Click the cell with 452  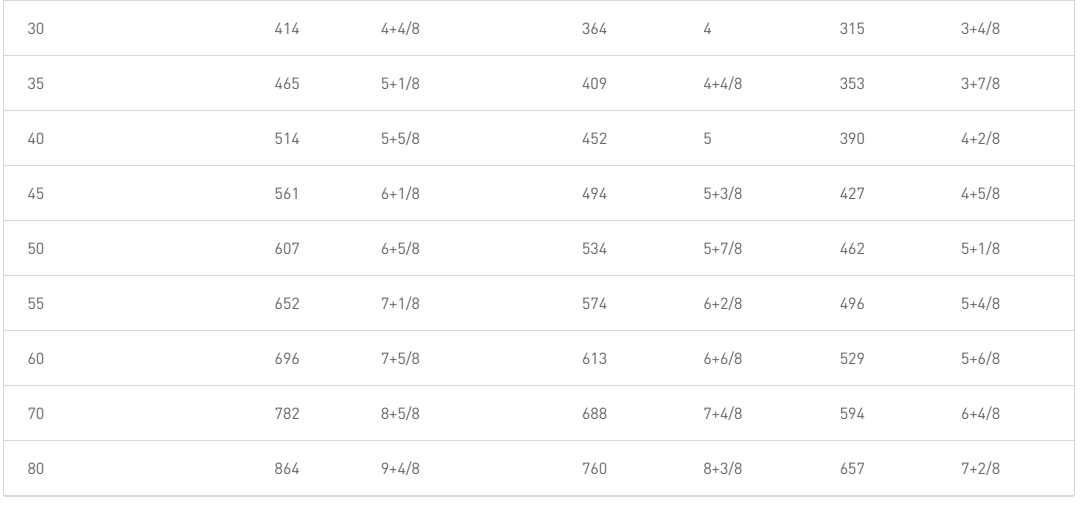pos(594,139)
